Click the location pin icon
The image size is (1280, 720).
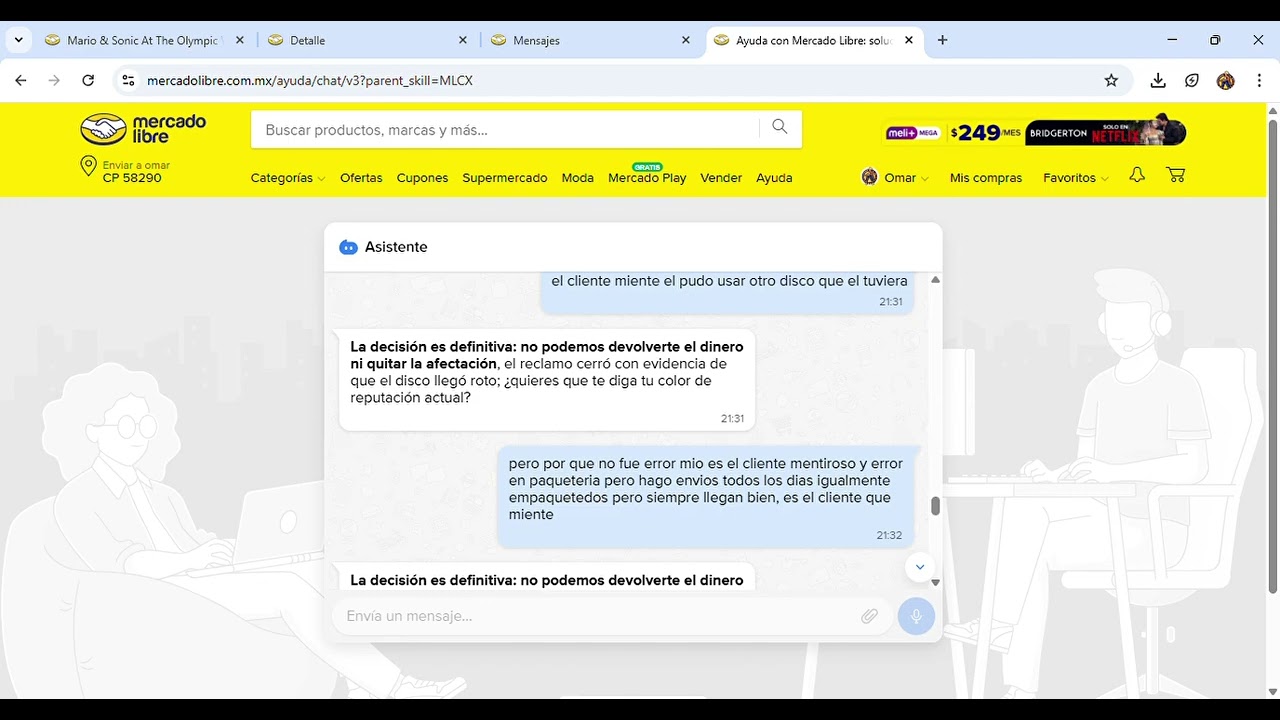pyautogui.click(x=88, y=166)
